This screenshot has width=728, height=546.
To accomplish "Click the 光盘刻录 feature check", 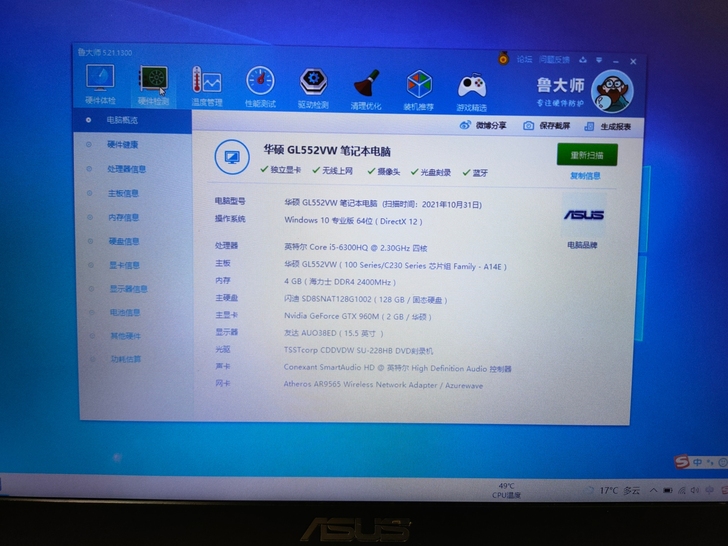I will click(431, 172).
